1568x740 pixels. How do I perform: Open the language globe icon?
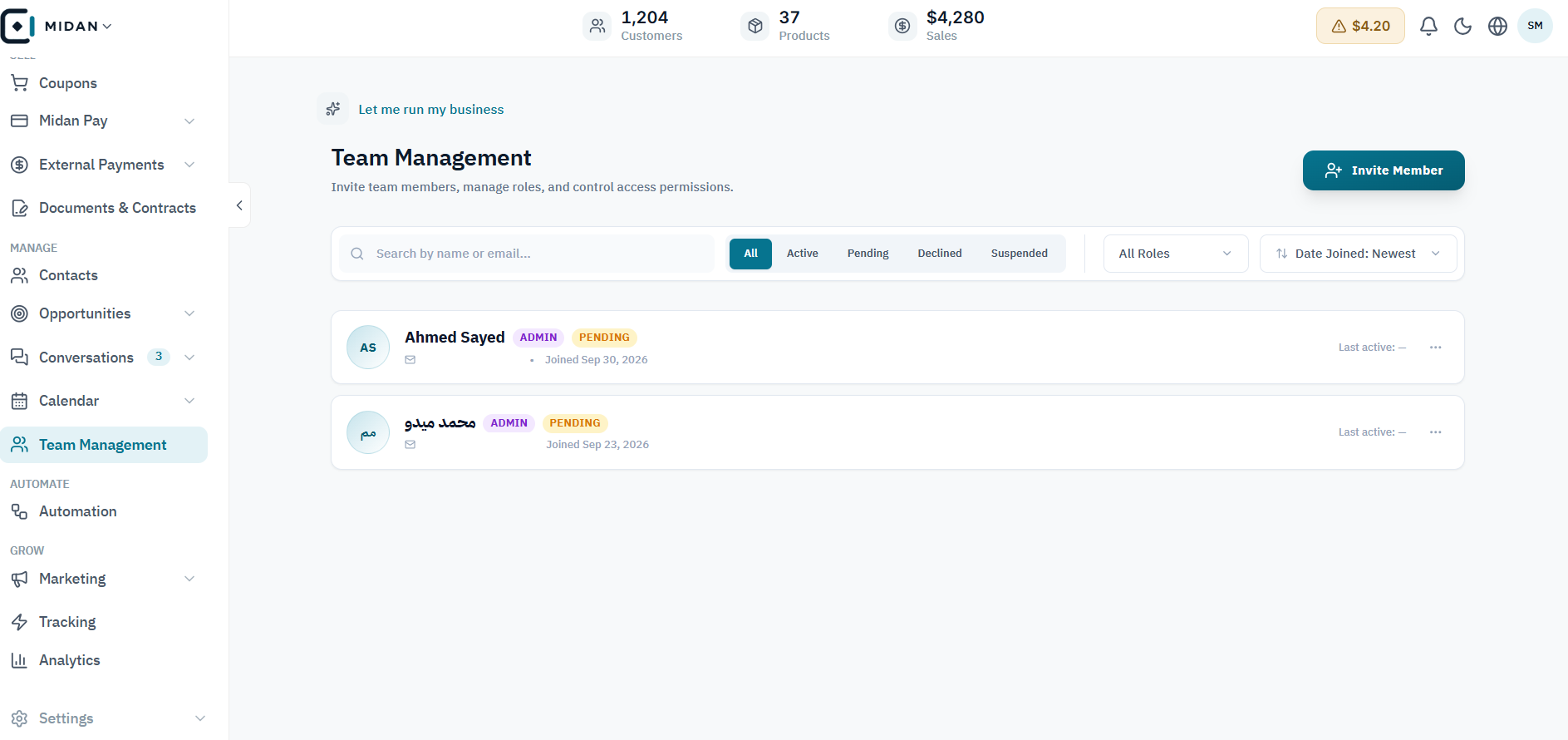(1497, 26)
